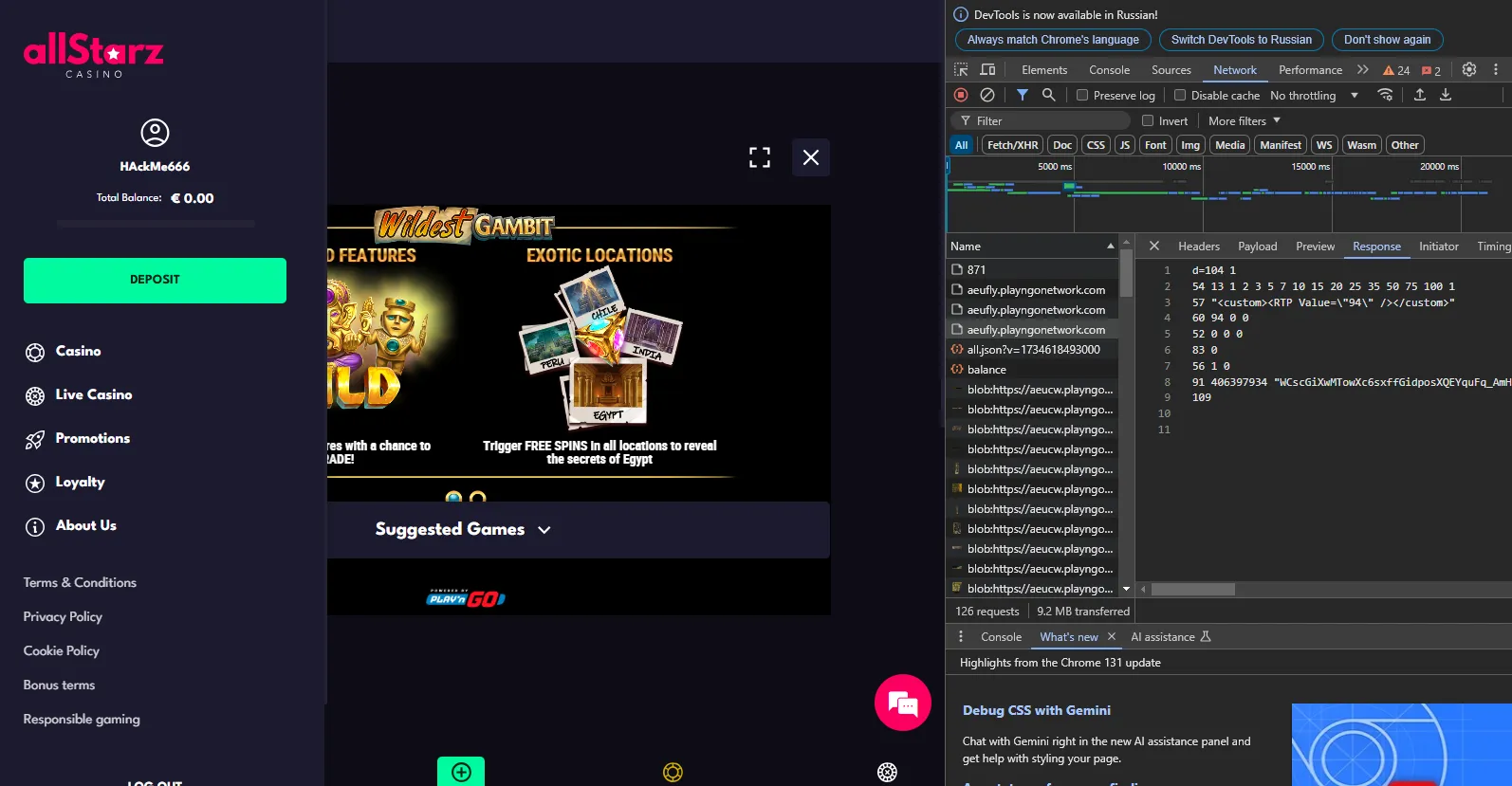Enable the Disable cache checkbox
Viewport: 1512px width, 786px height.
(1180, 95)
